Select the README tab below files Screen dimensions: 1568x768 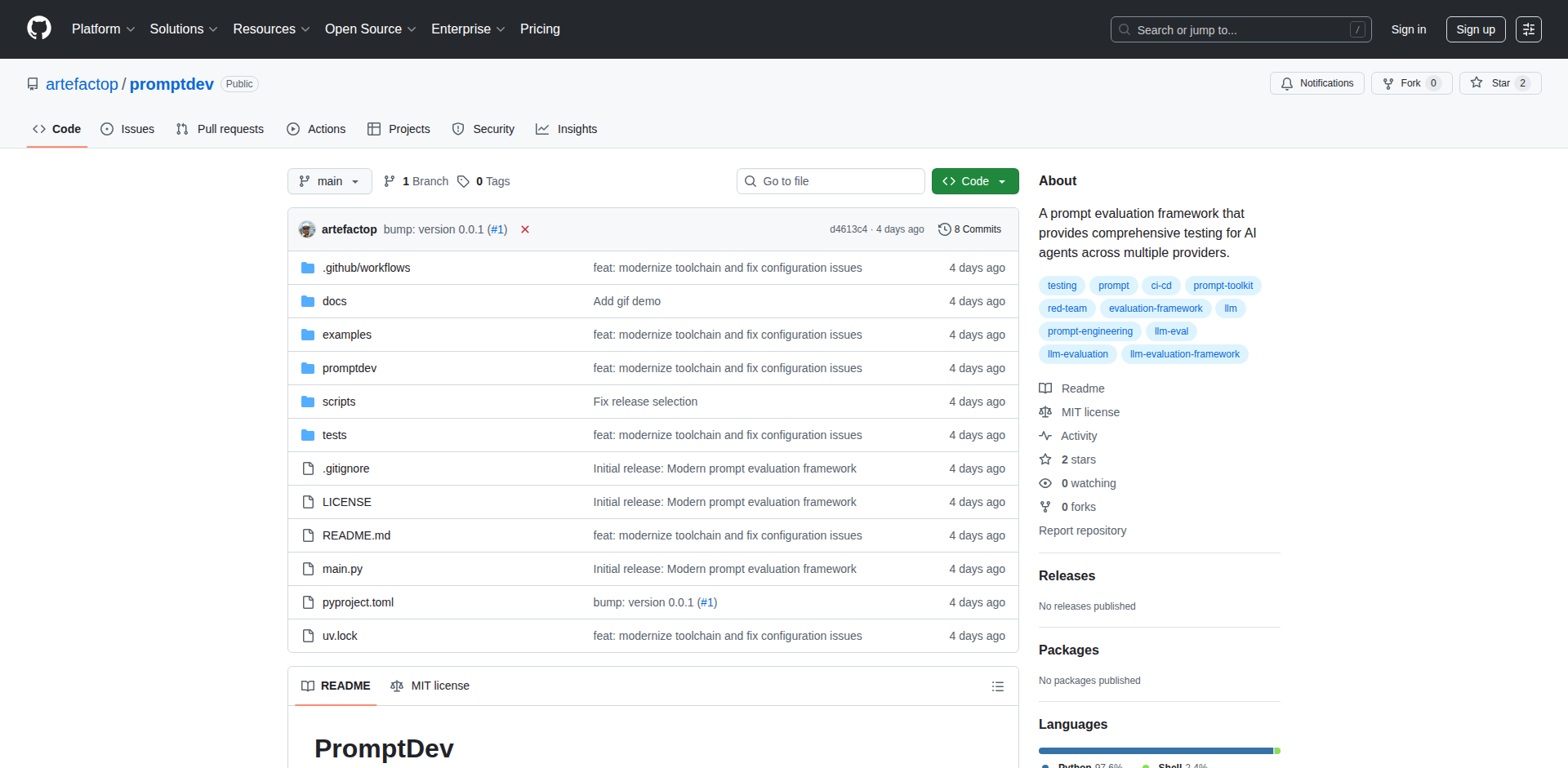click(x=336, y=686)
